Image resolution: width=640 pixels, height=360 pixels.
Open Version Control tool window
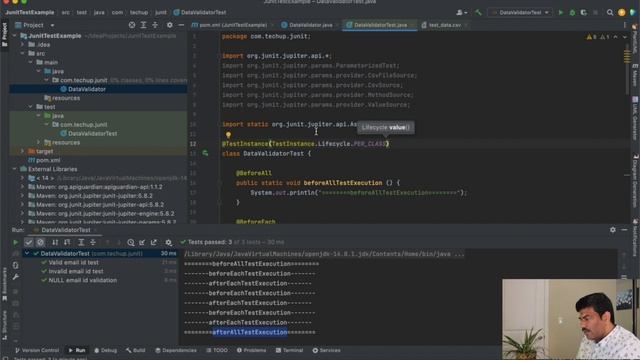(x=37, y=351)
